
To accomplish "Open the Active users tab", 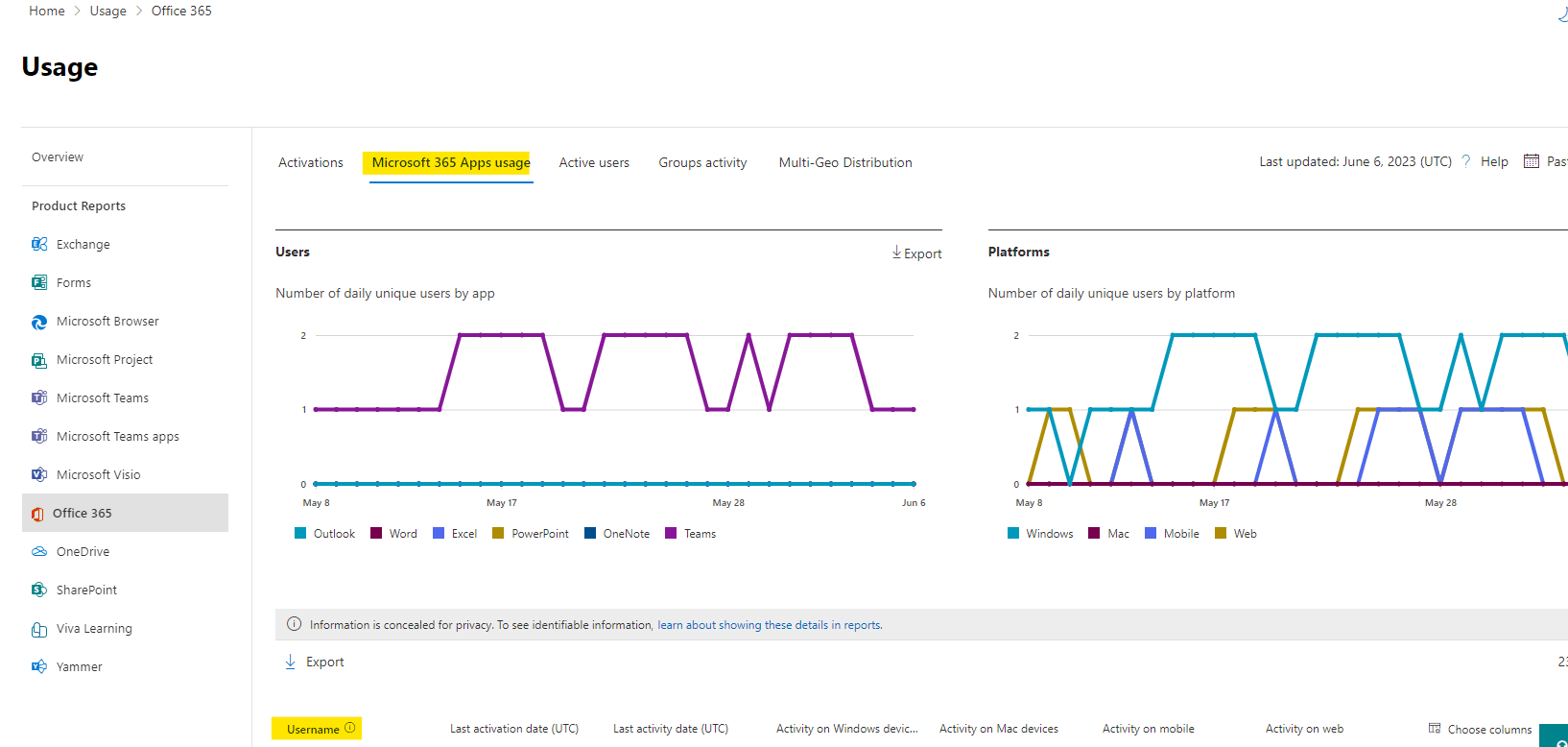I will click(594, 162).
